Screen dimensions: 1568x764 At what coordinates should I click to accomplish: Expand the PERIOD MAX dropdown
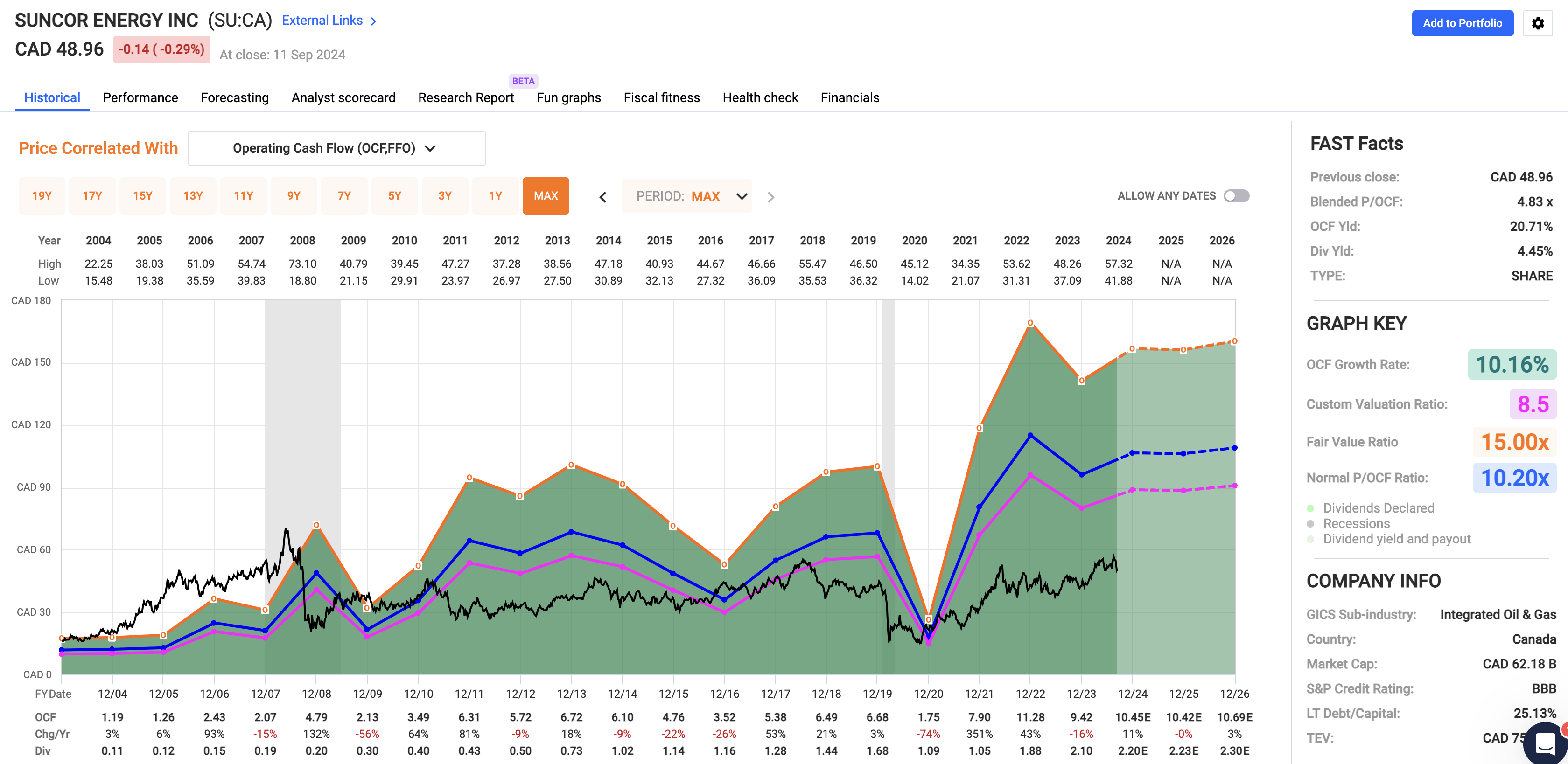[x=687, y=196]
